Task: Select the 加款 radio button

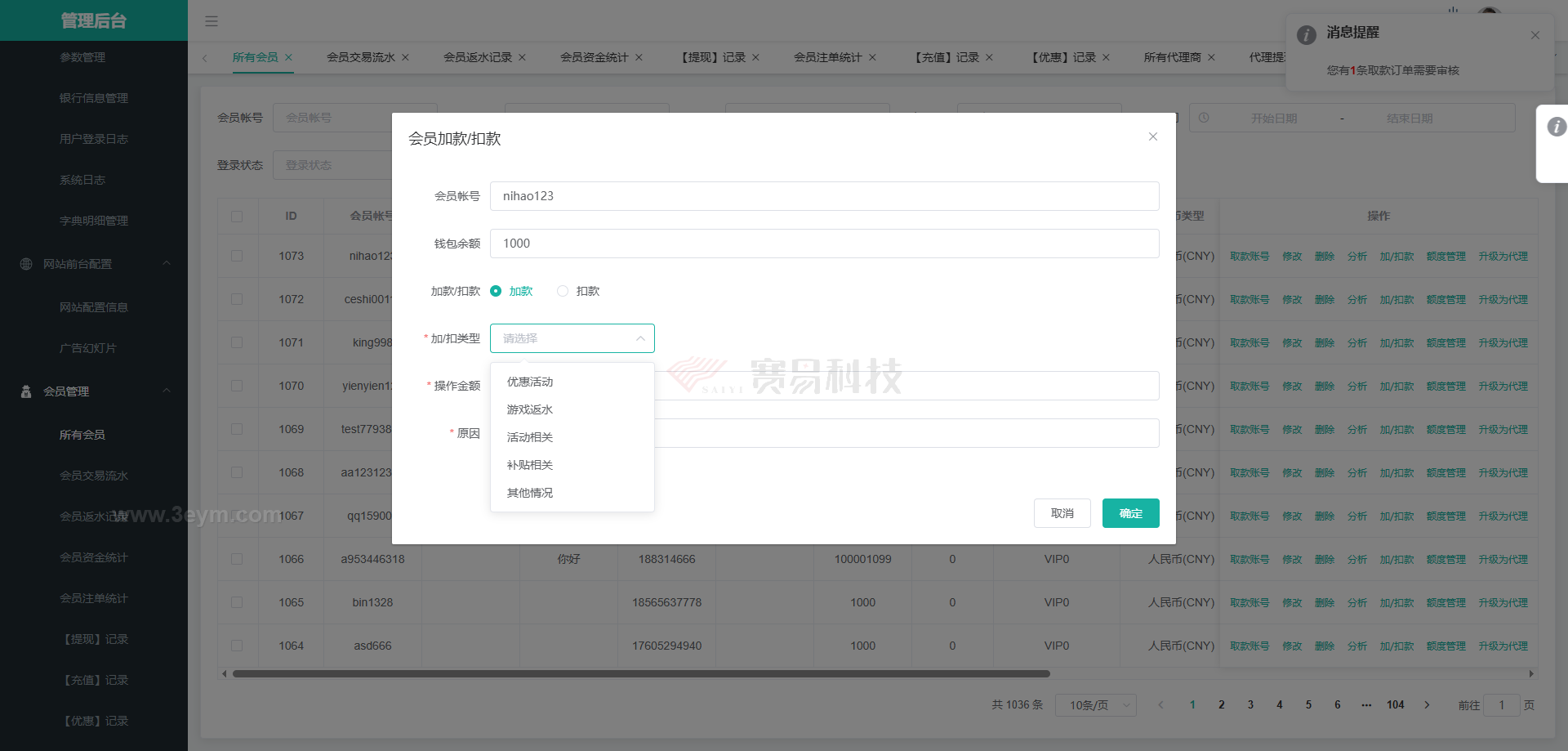Action: [496, 291]
